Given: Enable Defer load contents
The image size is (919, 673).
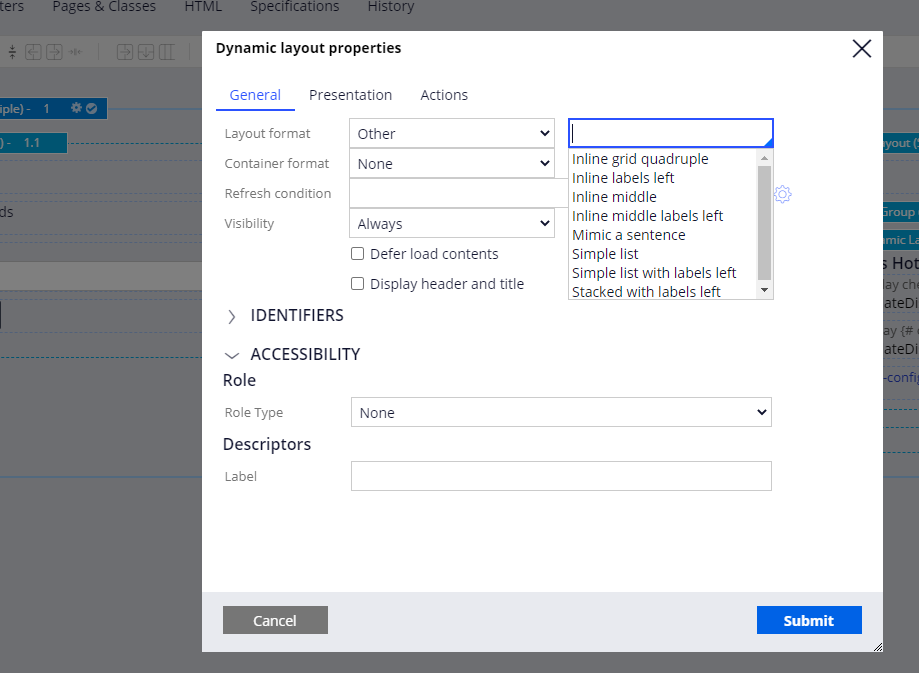Looking at the screenshot, I should [357, 254].
